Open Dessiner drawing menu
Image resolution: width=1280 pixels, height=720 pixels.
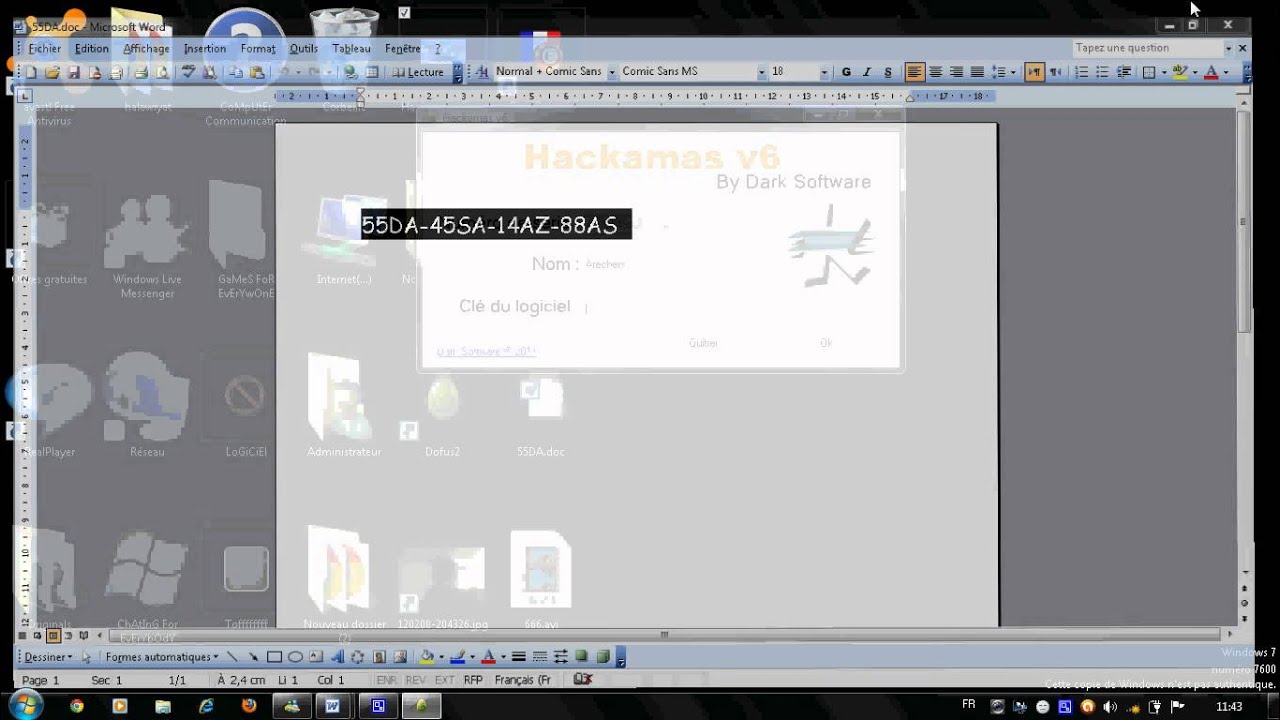click(x=48, y=657)
